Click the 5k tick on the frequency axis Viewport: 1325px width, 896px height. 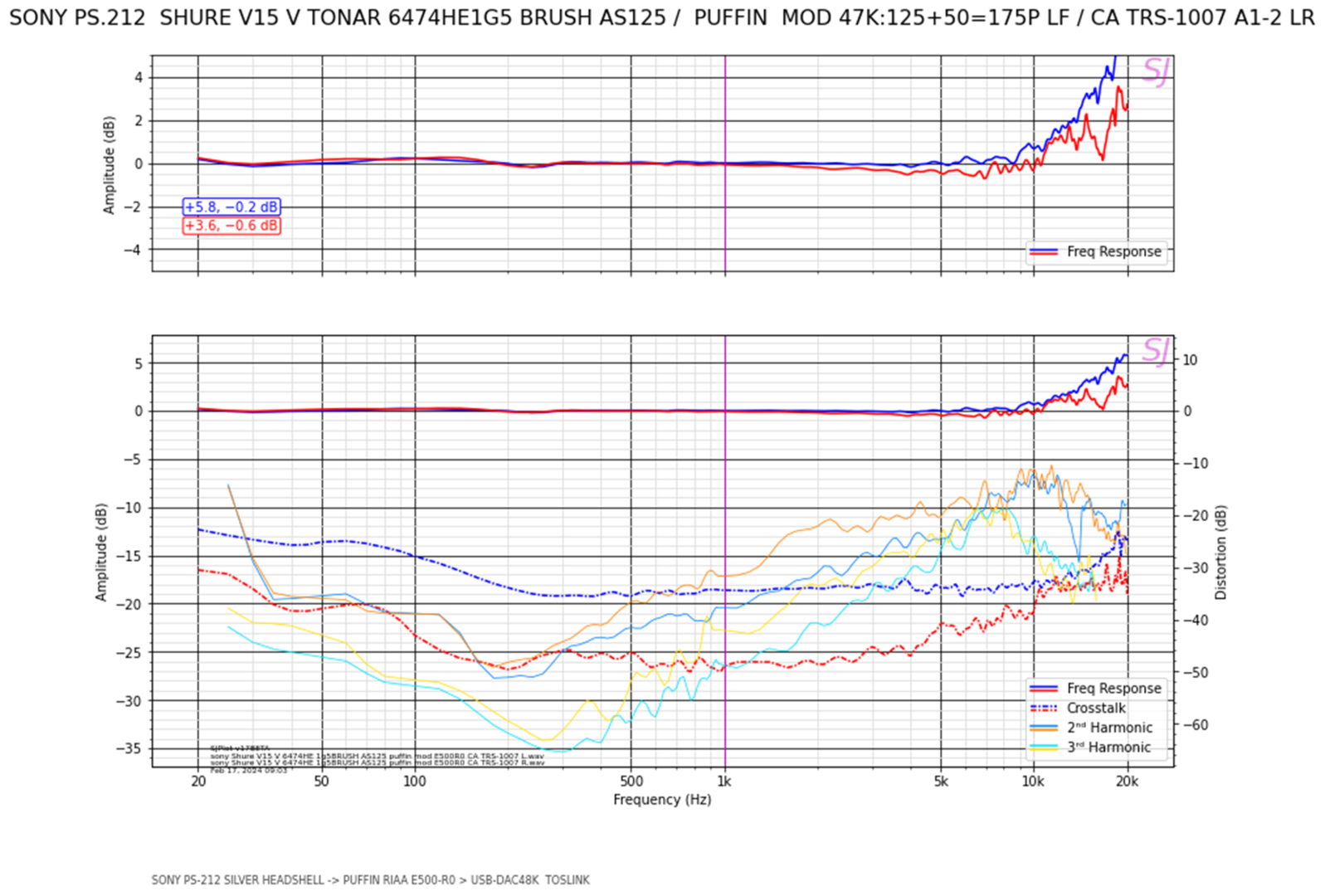pyautogui.click(x=941, y=782)
